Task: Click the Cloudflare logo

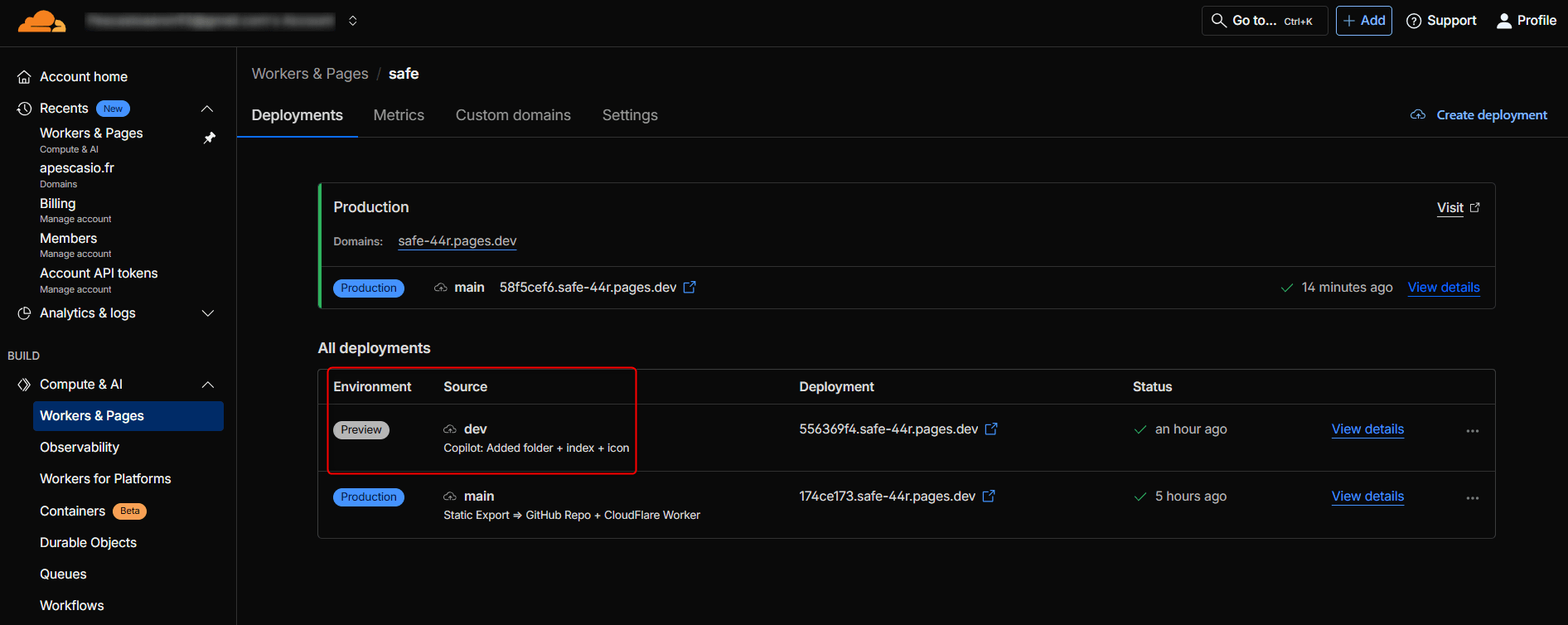Action: coord(41,21)
